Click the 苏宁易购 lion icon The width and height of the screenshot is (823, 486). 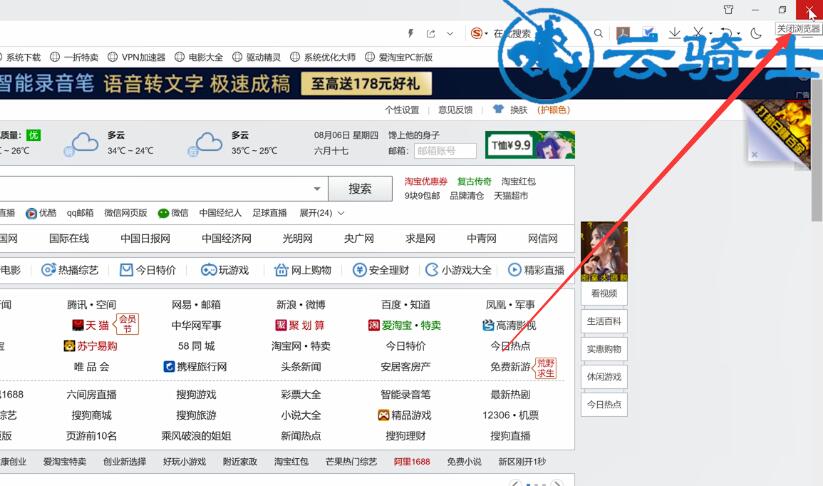coord(69,346)
